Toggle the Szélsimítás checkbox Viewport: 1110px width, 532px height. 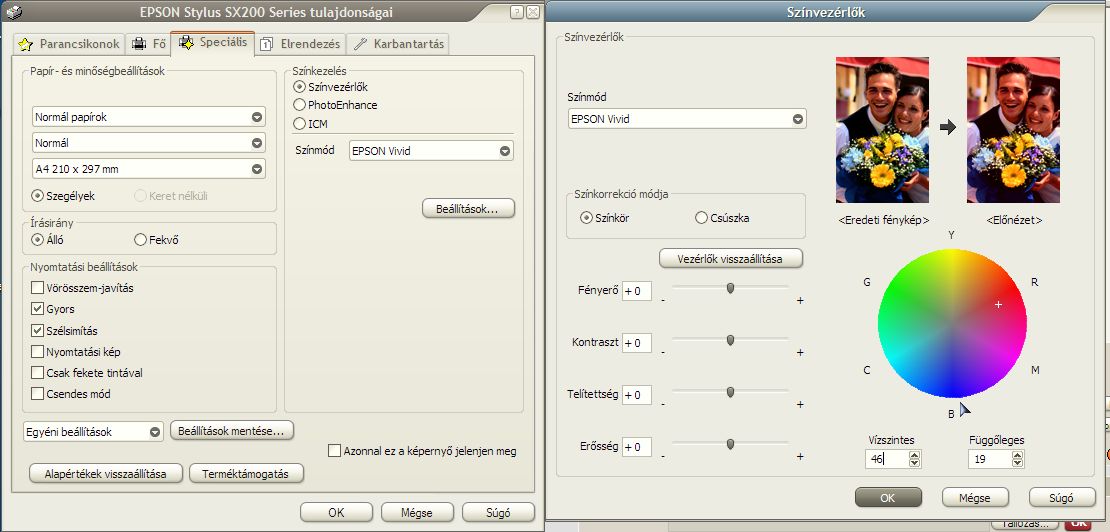[x=38, y=330]
